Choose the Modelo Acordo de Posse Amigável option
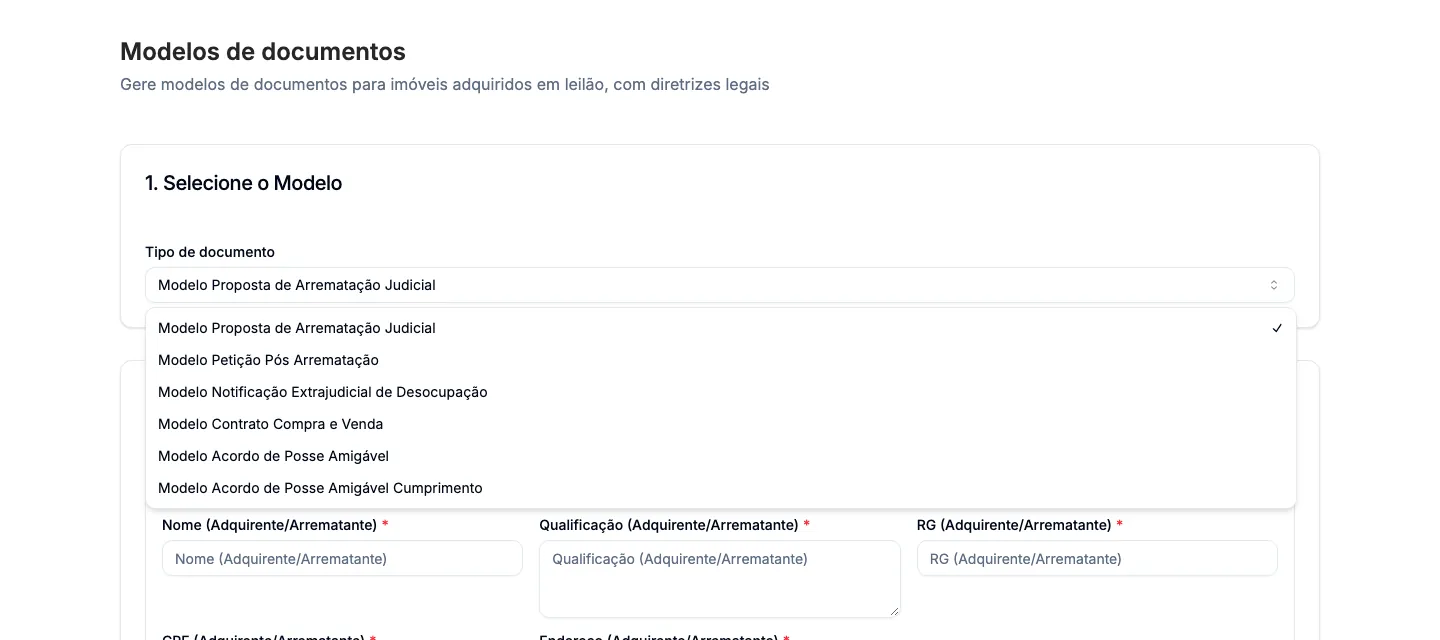The width and height of the screenshot is (1440, 640). (720, 456)
